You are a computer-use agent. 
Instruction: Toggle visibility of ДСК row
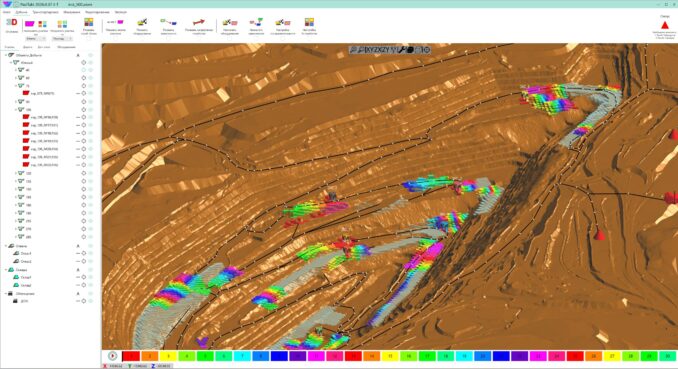click(x=91, y=301)
